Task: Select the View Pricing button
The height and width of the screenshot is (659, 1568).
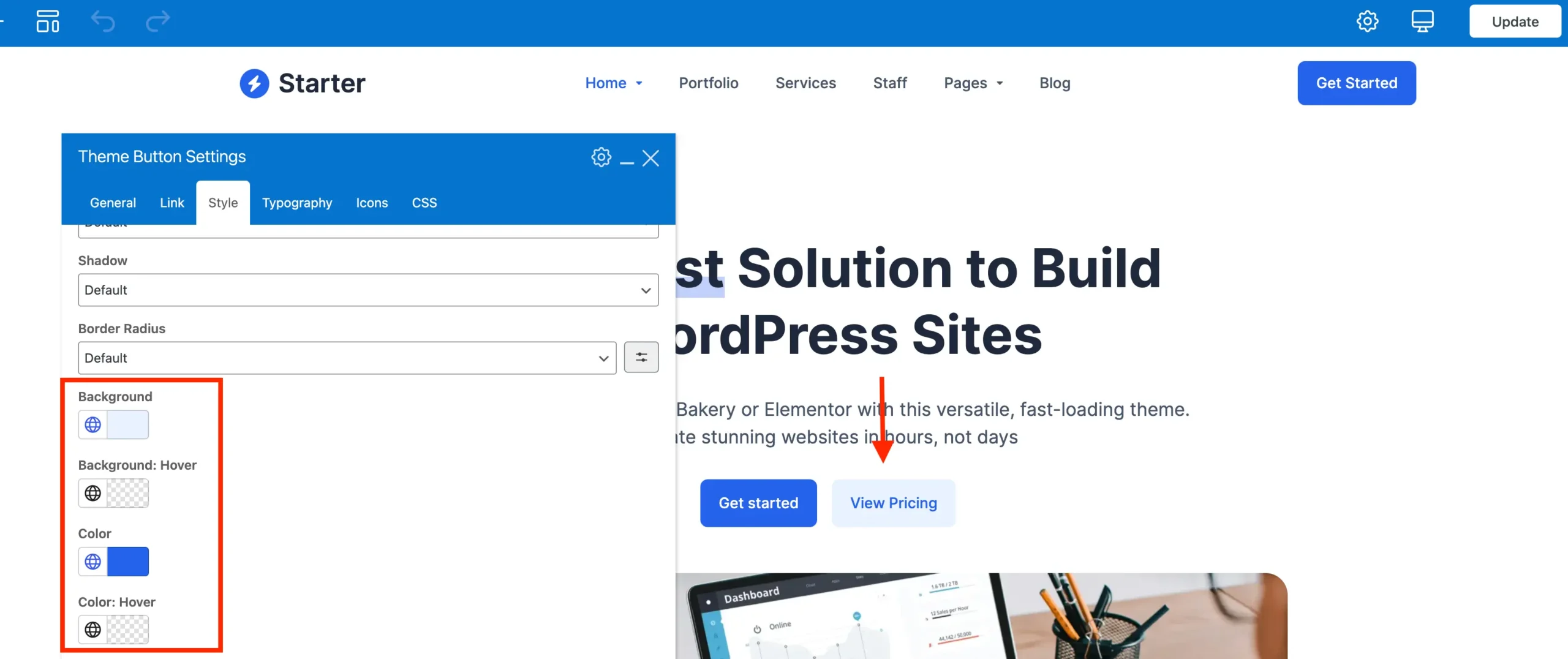Action: pyautogui.click(x=894, y=503)
